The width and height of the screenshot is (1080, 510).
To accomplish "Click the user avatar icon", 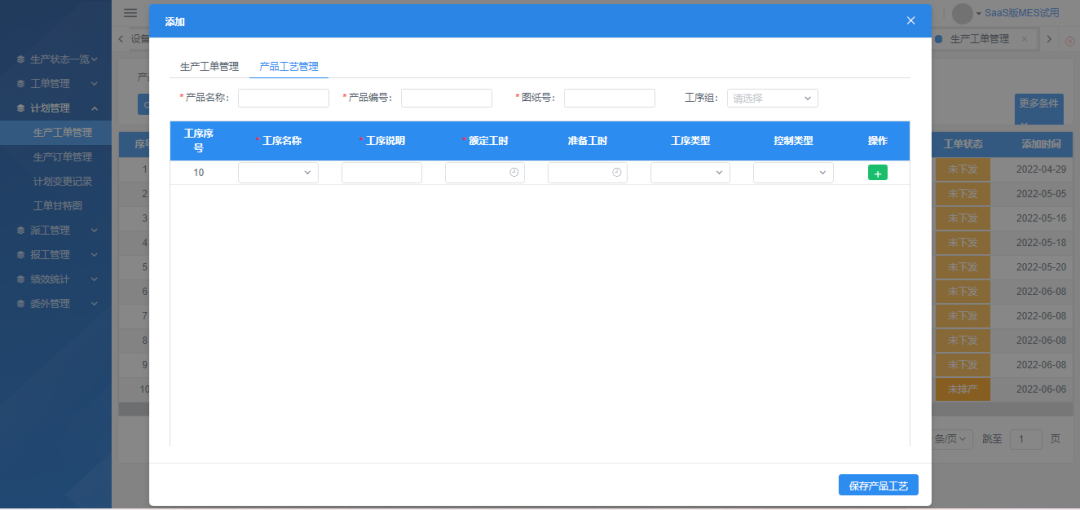I will pyautogui.click(x=962, y=13).
